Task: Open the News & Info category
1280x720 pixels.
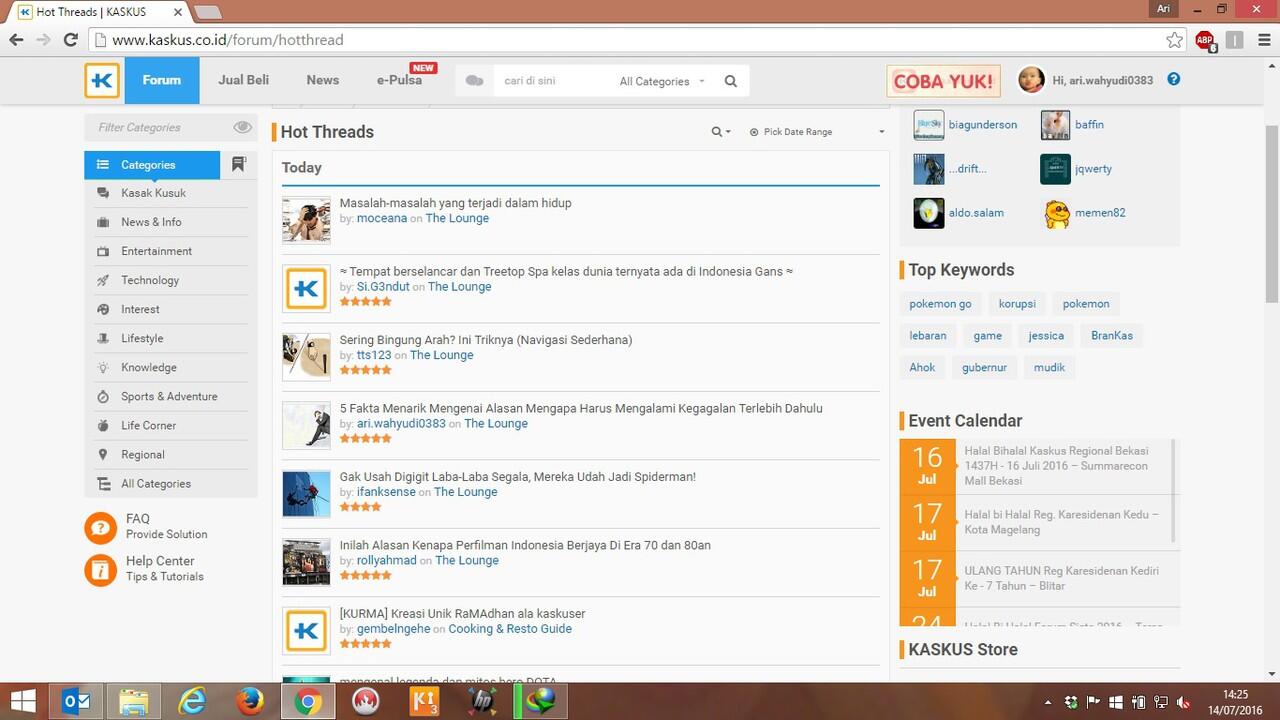Action: (151, 222)
